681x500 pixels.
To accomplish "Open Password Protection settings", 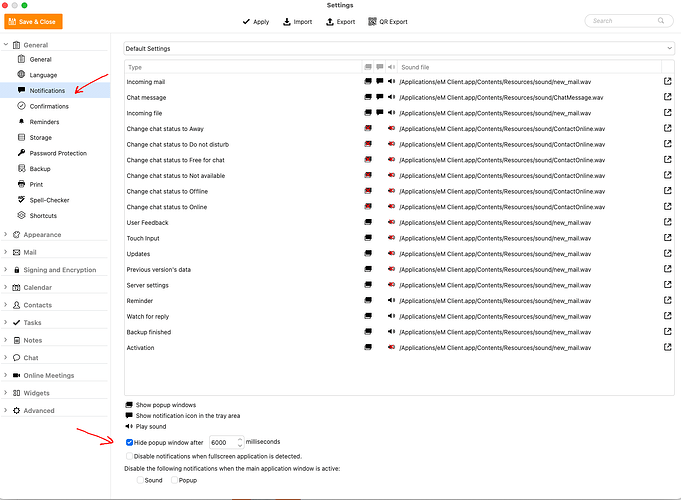I will (x=58, y=153).
